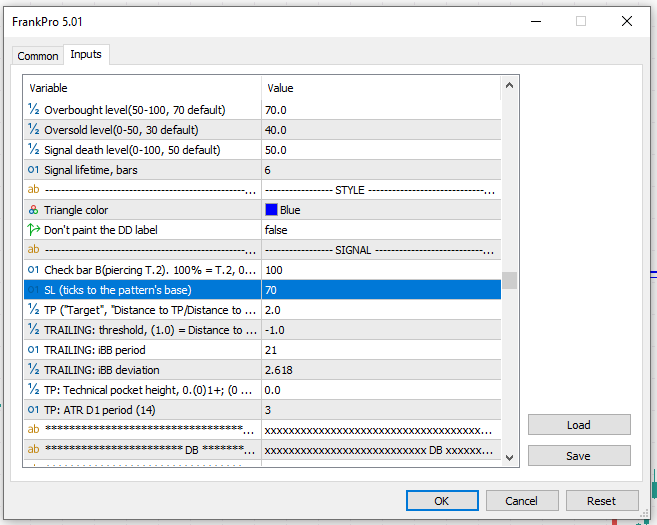This screenshot has height=525, width=657.
Task: Select the Inputs tab
Action: point(86,55)
